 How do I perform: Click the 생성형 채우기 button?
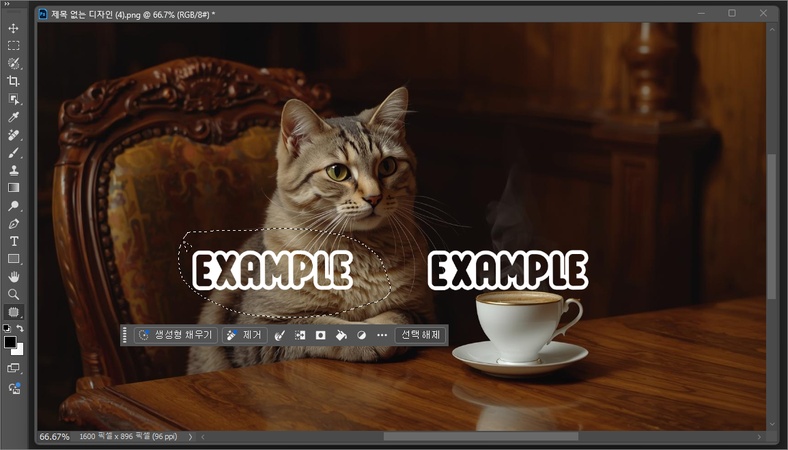click(175, 336)
